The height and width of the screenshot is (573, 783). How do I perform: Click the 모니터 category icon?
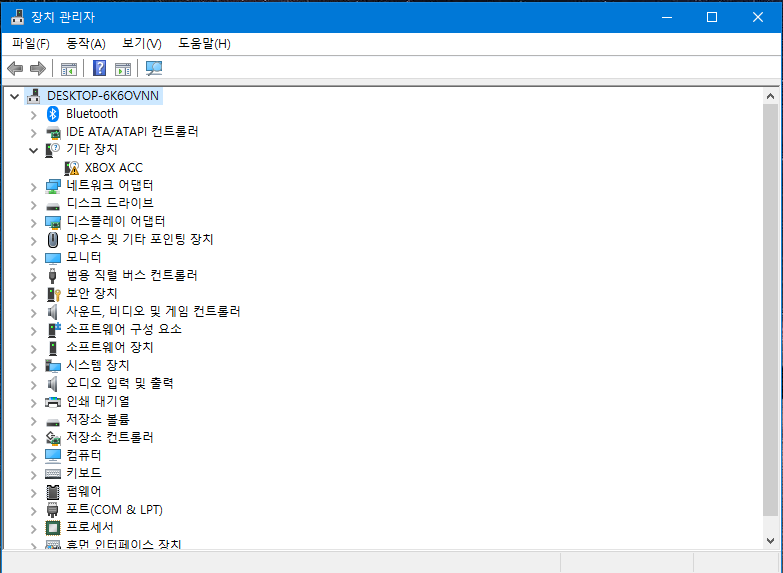tap(53, 258)
